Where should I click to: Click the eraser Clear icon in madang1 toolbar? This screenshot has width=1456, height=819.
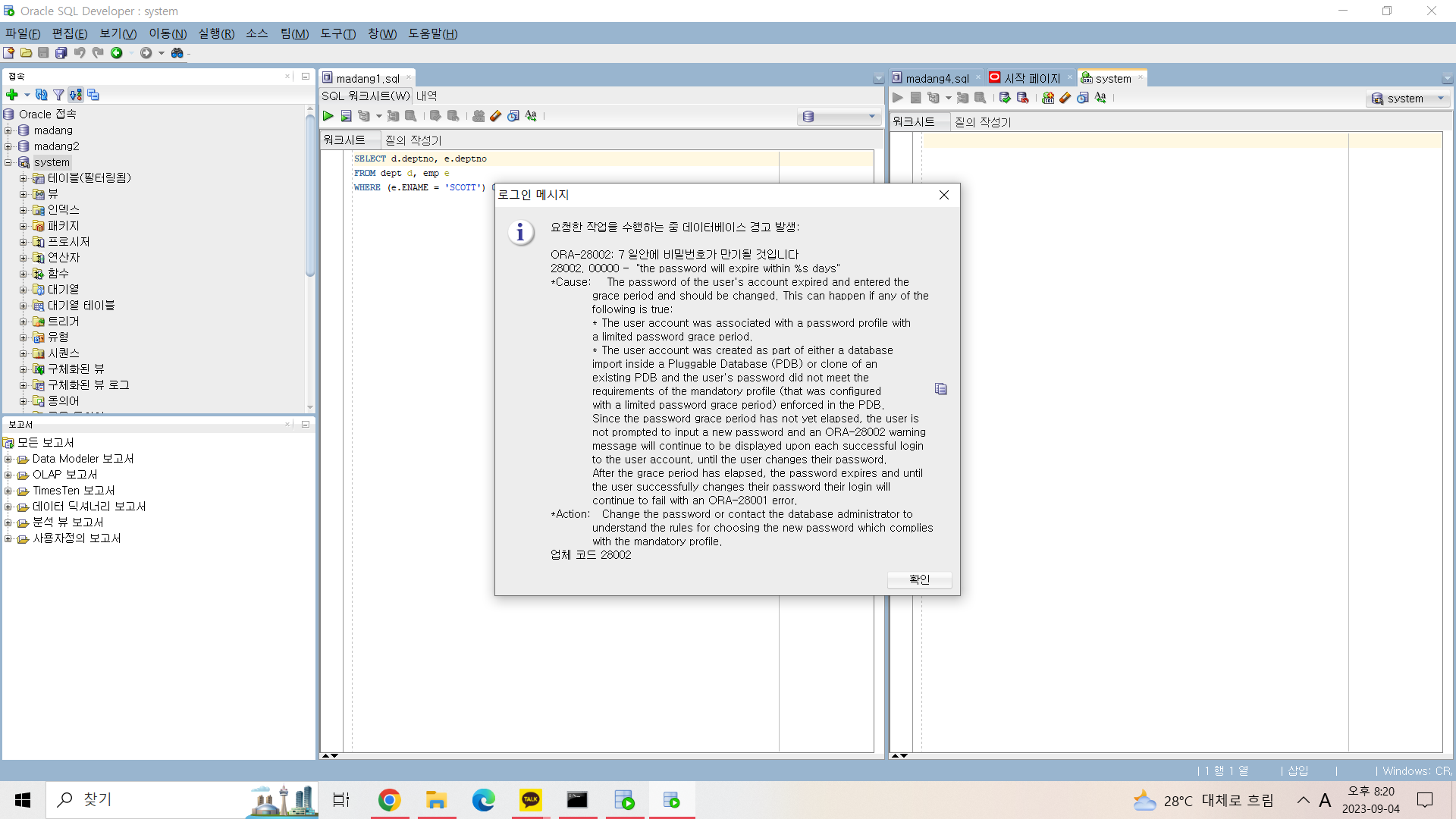[496, 116]
